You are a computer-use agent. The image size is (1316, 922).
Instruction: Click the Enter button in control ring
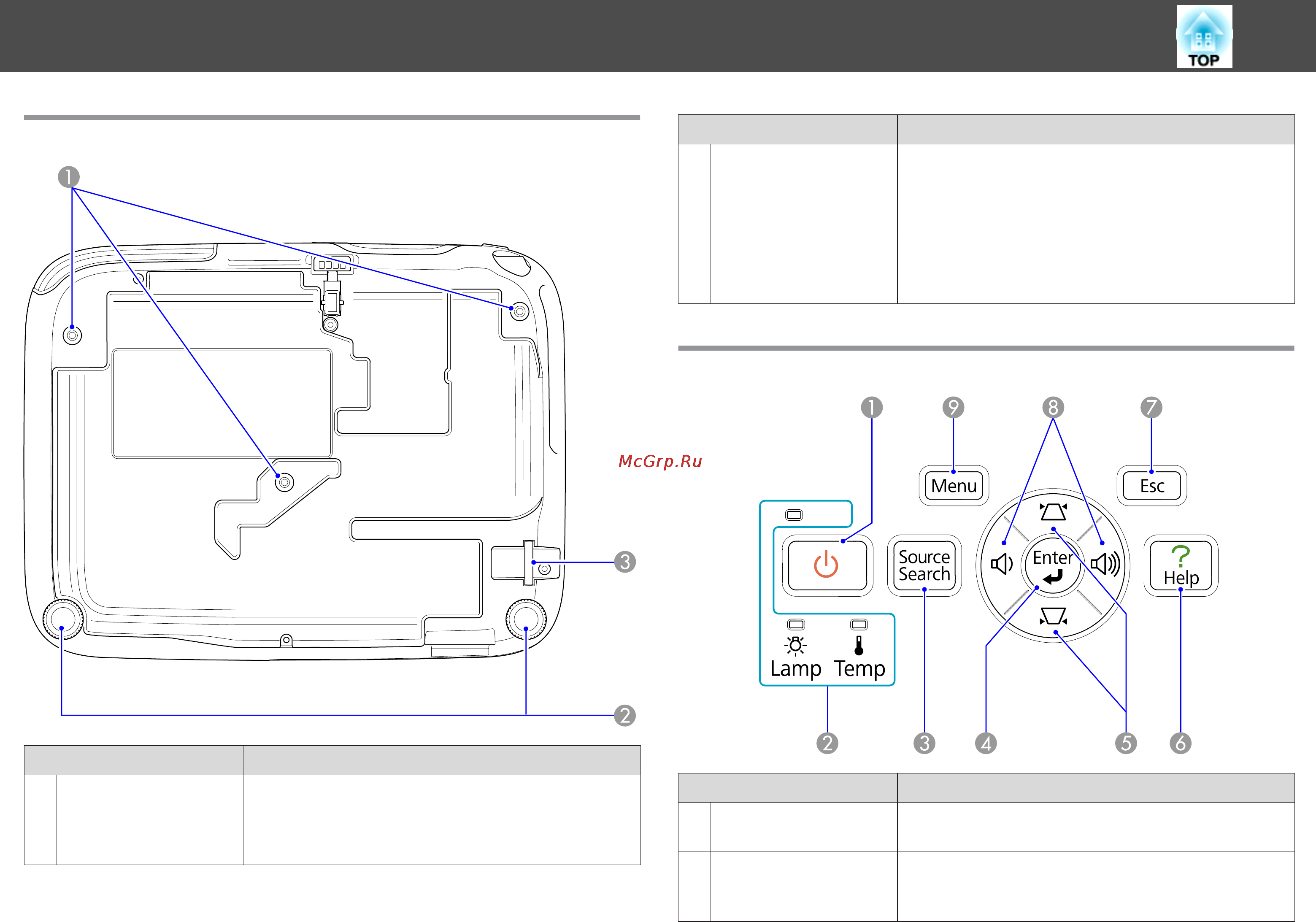(1053, 565)
